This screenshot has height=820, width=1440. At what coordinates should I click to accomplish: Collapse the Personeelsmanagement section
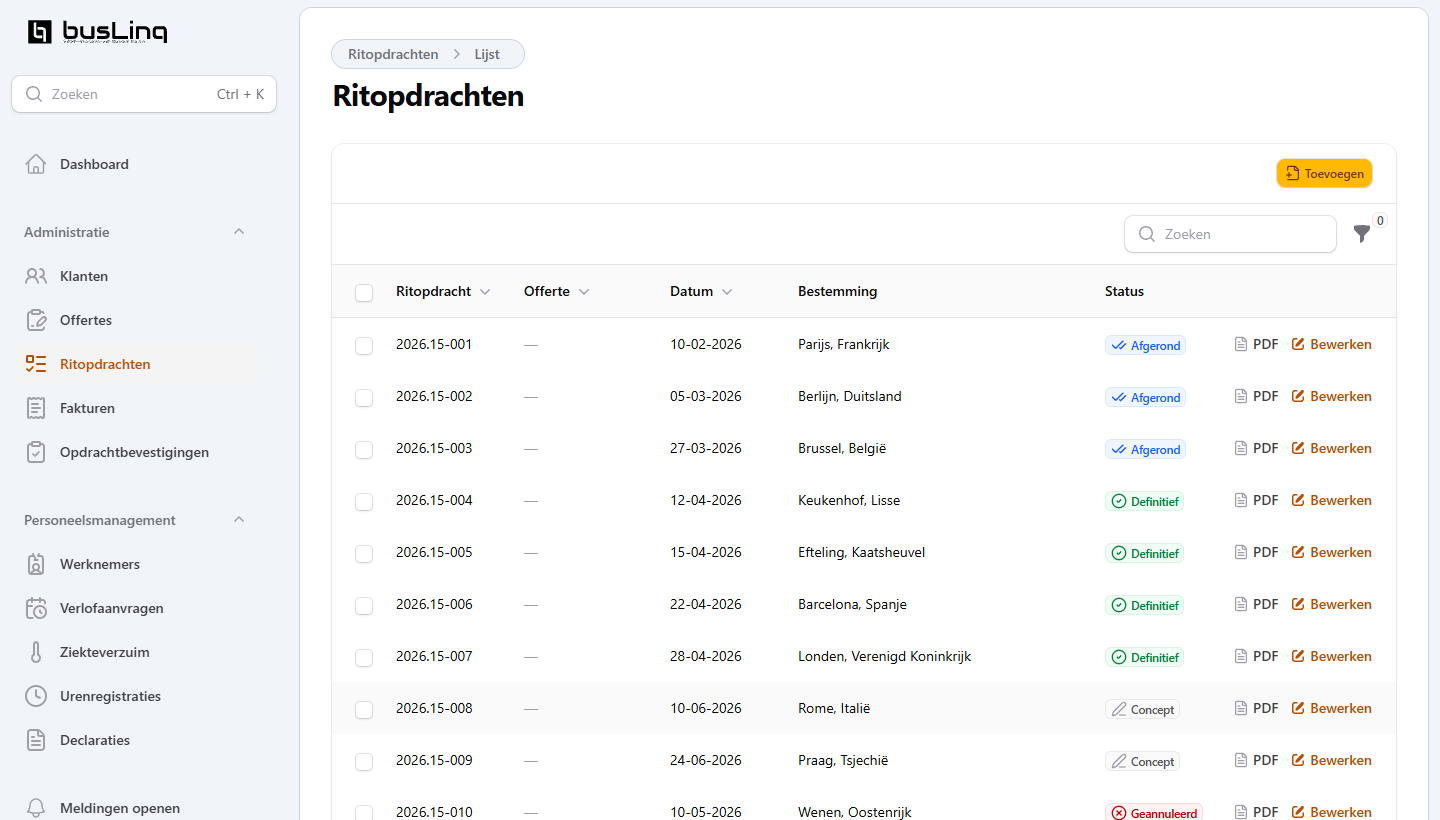(x=239, y=520)
